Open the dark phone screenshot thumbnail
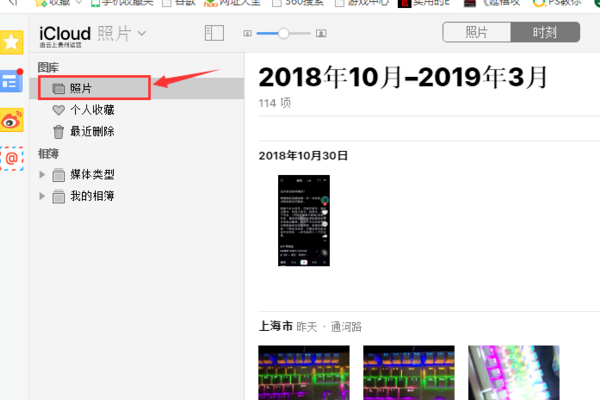Image resolution: width=600 pixels, height=400 pixels. 304,220
